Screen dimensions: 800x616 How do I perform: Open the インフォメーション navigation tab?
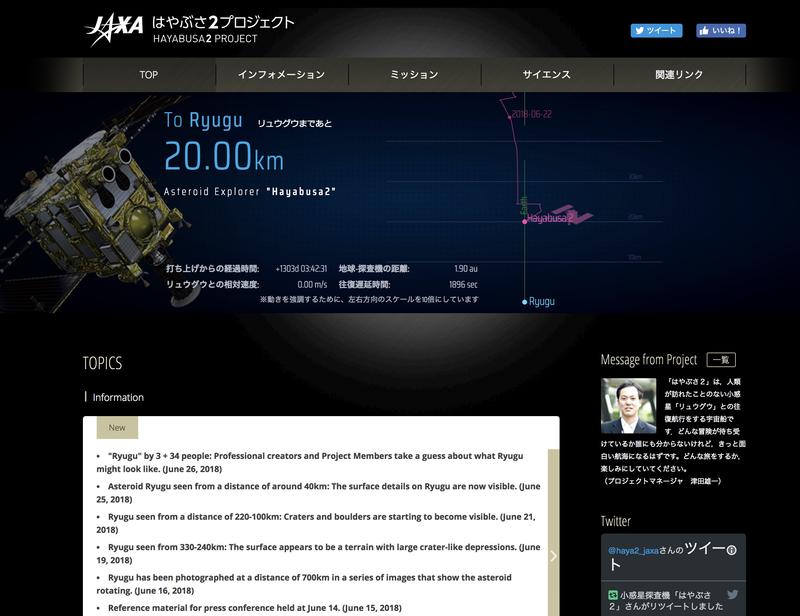tap(282, 75)
